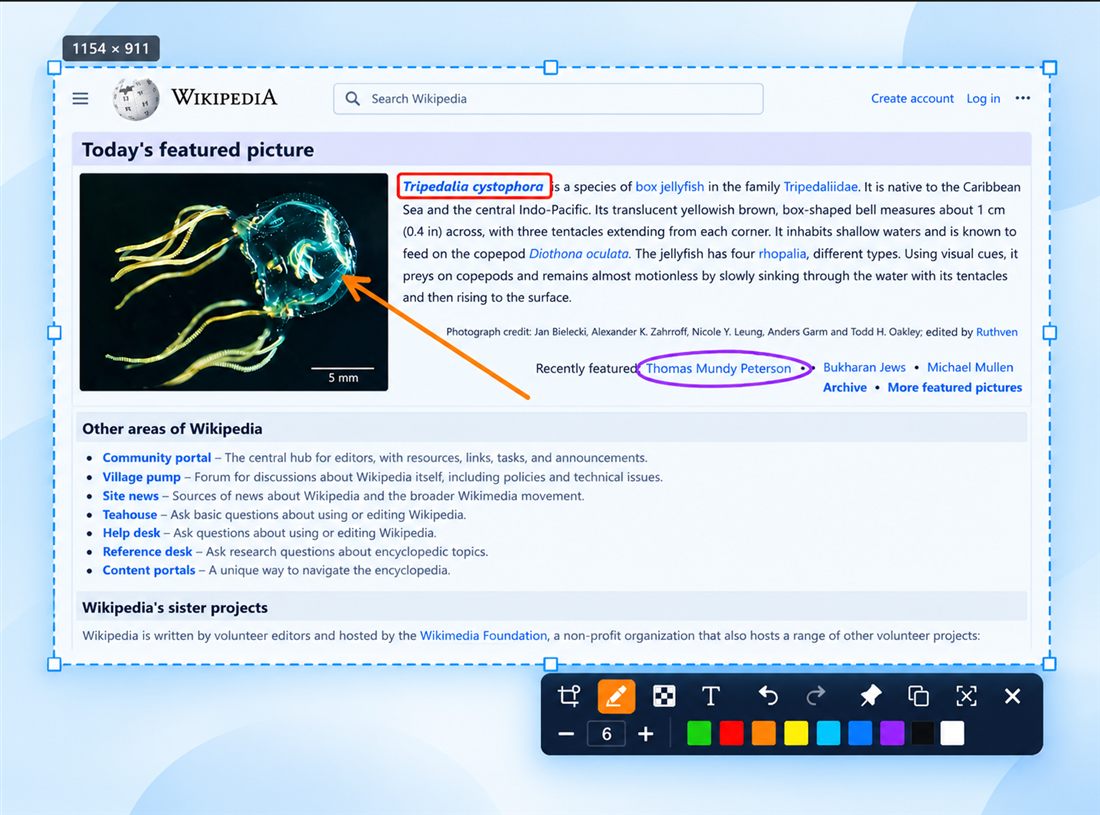Image resolution: width=1100 pixels, height=815 pixels.
Task: Click the bracketed X clear-selection icon
Action: 966,696
